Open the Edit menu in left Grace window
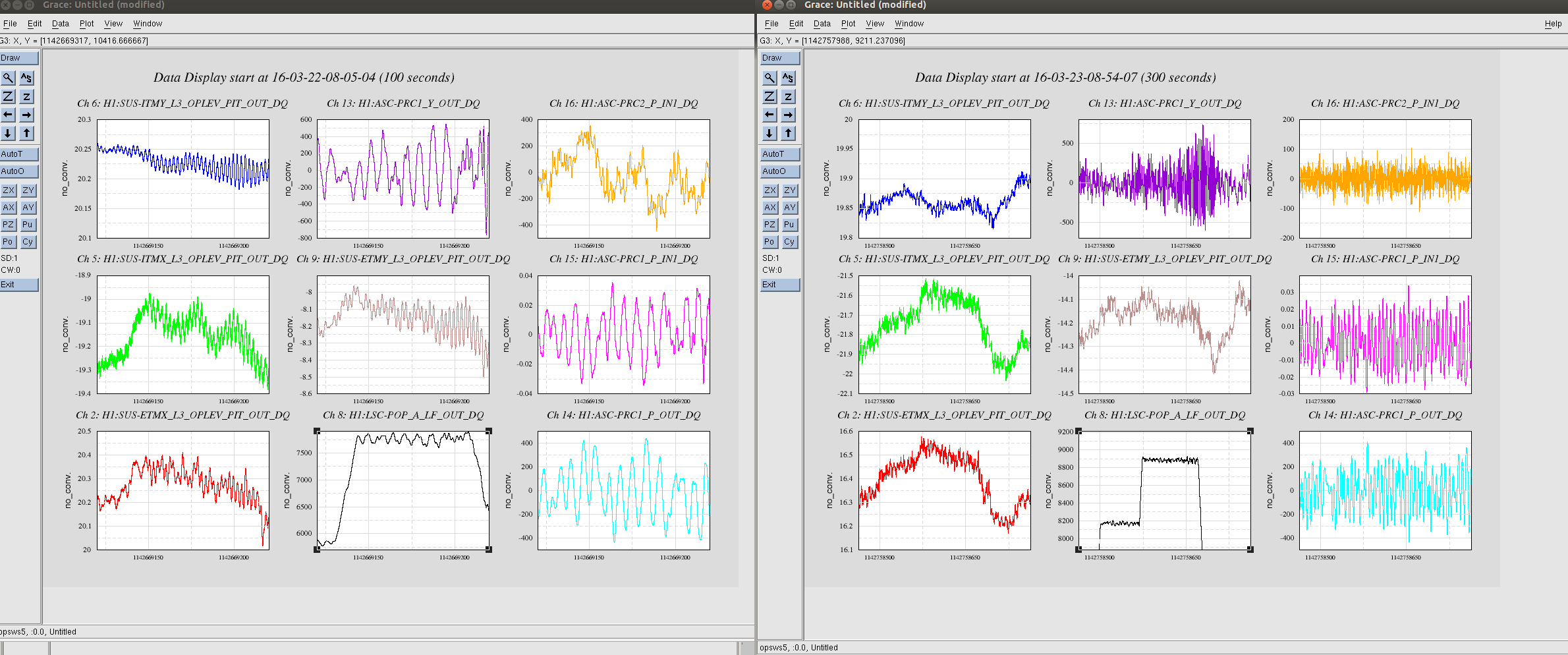1568x655 pixels. click(34, 24)
